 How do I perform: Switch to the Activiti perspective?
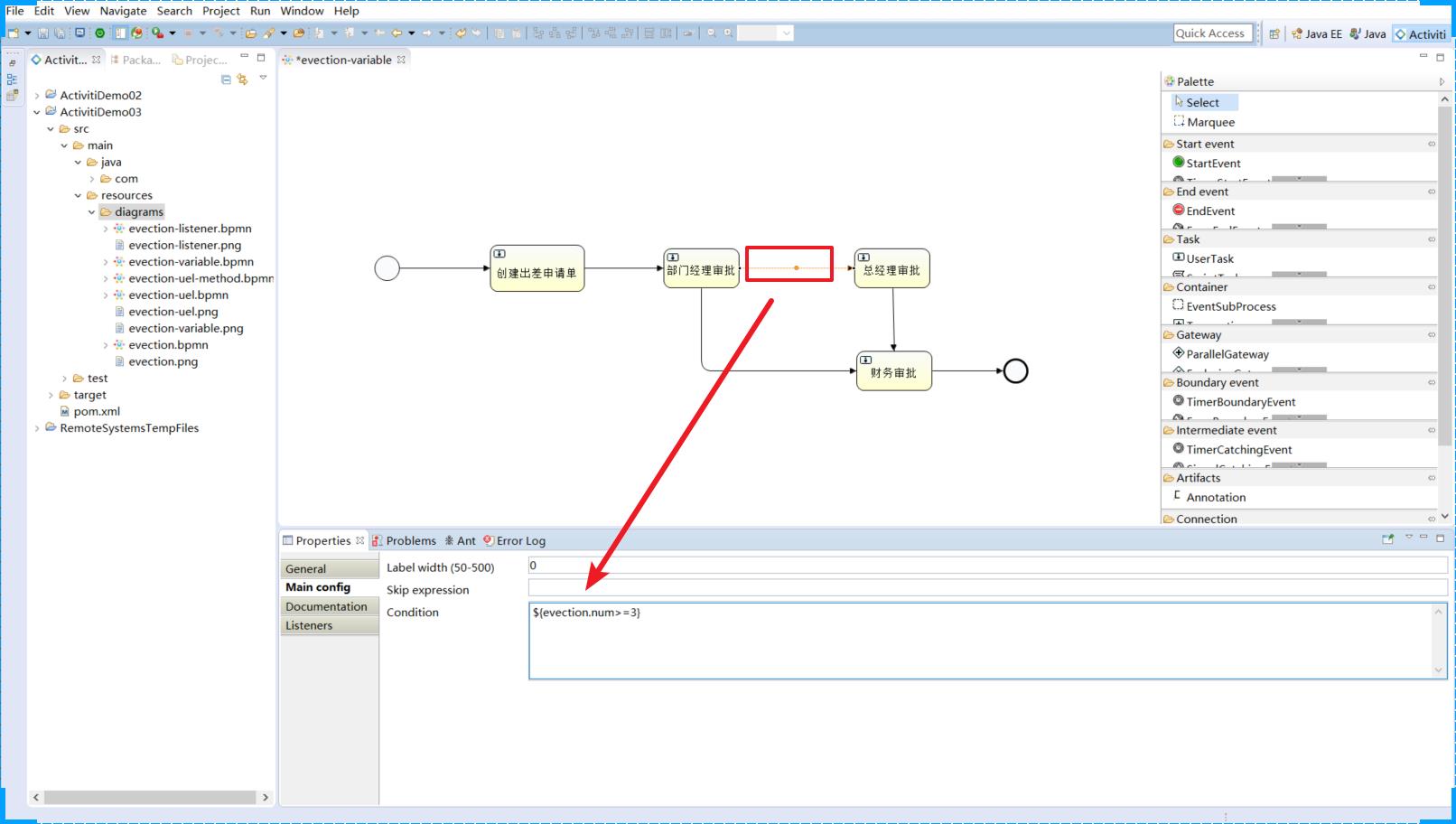tap(1421, 34)
